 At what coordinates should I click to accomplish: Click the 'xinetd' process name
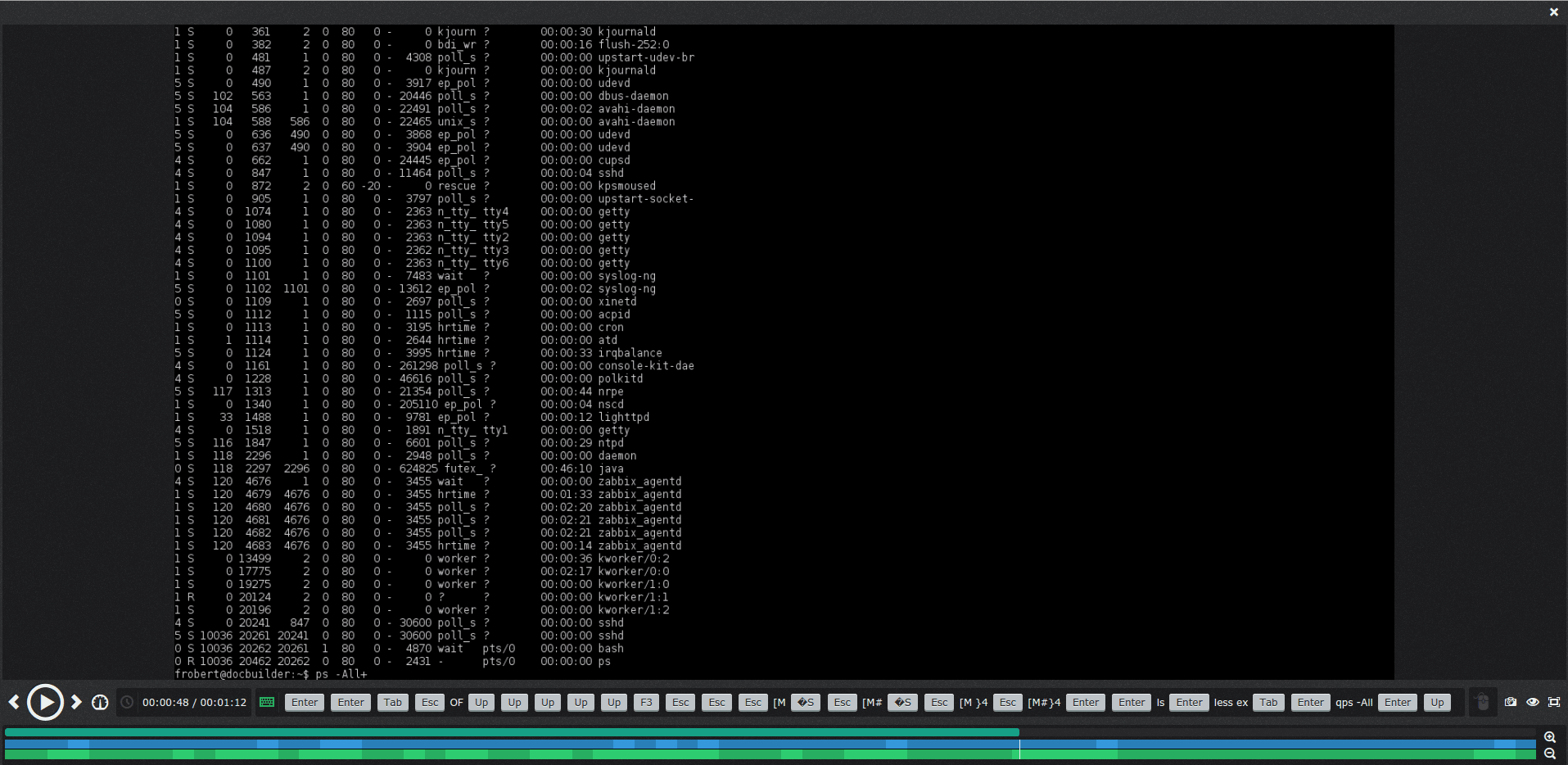click(x=617, y=301)
